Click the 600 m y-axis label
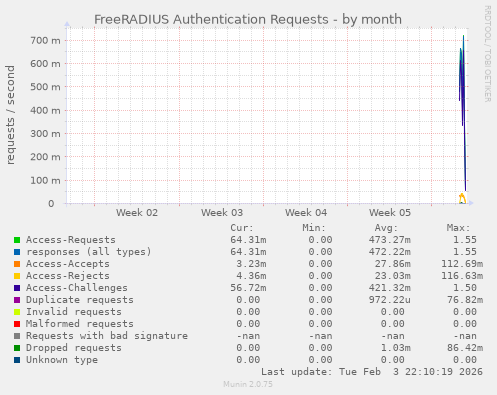 45,64
